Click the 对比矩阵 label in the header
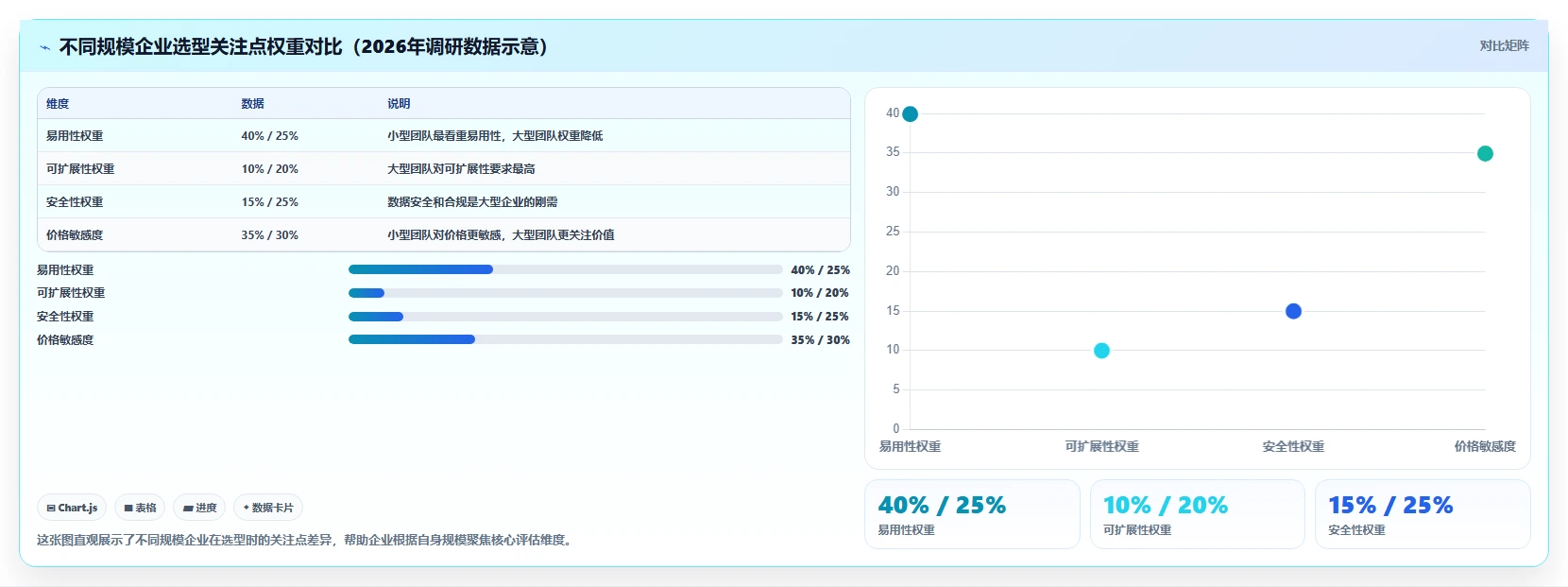 1504,45
